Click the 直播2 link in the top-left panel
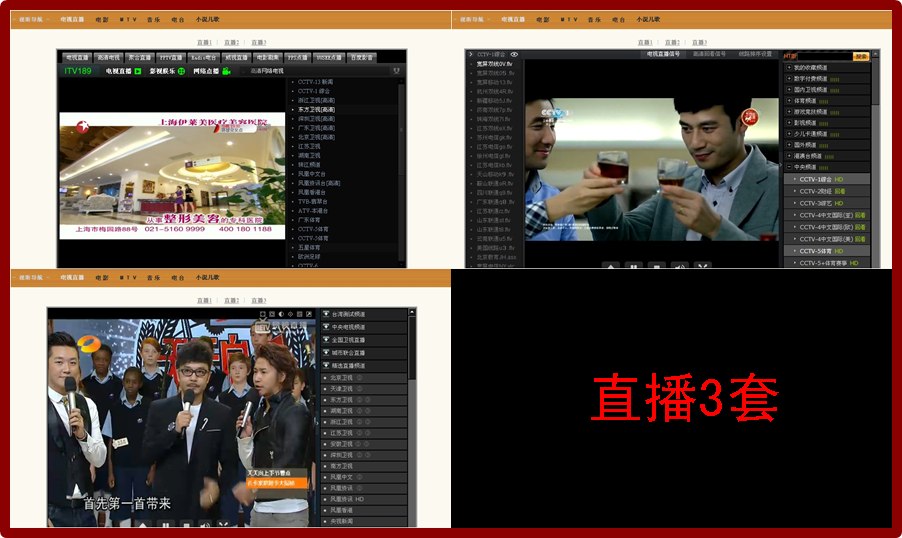902x538 pixels. tap(231, 42)
